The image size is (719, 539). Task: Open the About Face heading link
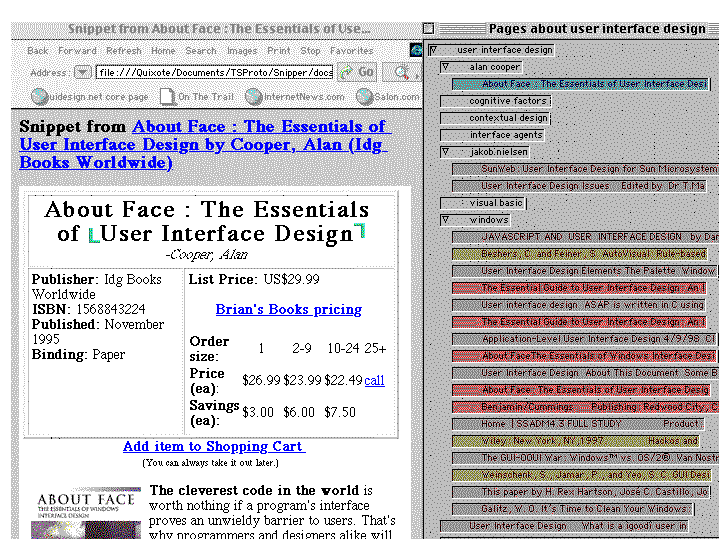204,144
